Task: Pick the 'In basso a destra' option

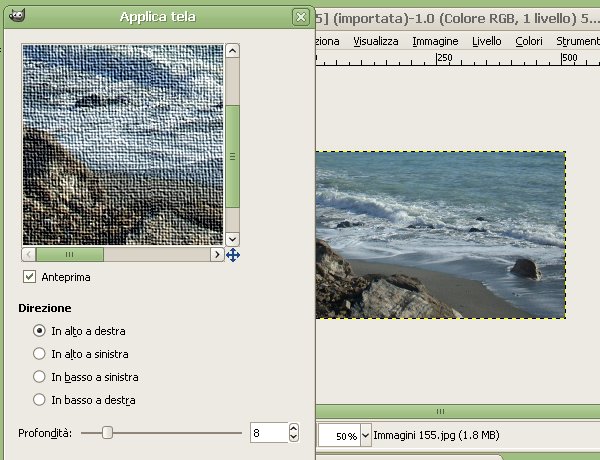Action: tap(40, 400)
